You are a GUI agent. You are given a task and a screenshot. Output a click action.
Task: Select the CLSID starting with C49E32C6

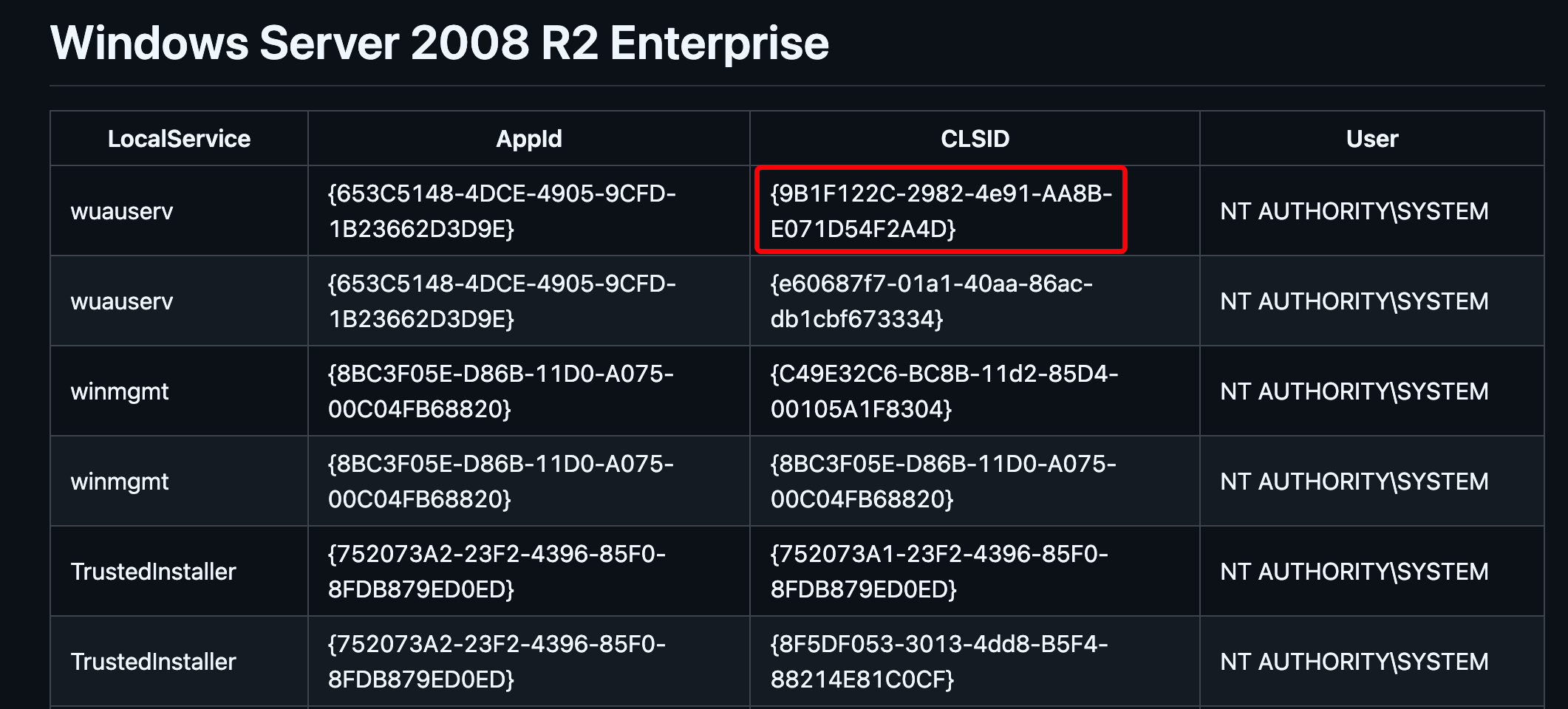coord(944,391)
